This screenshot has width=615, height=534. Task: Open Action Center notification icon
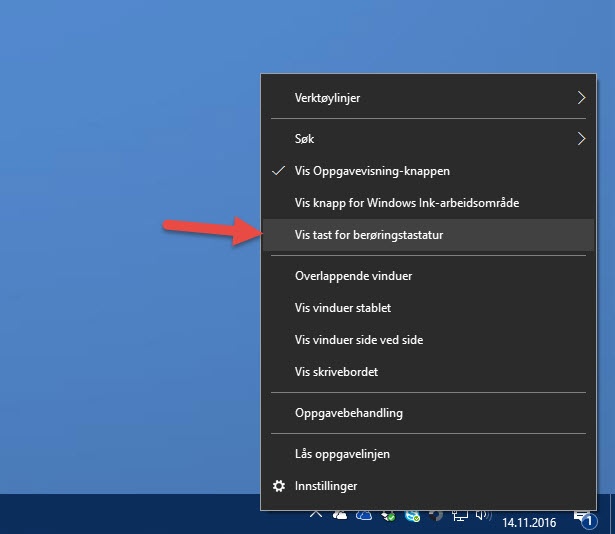[582, 517]
